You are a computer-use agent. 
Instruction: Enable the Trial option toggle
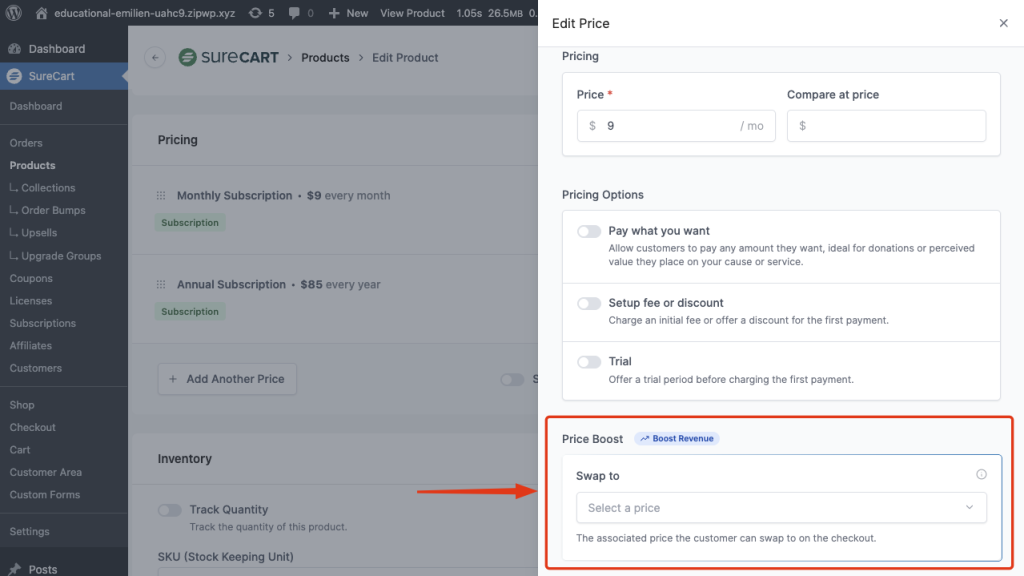pos(589,362)
